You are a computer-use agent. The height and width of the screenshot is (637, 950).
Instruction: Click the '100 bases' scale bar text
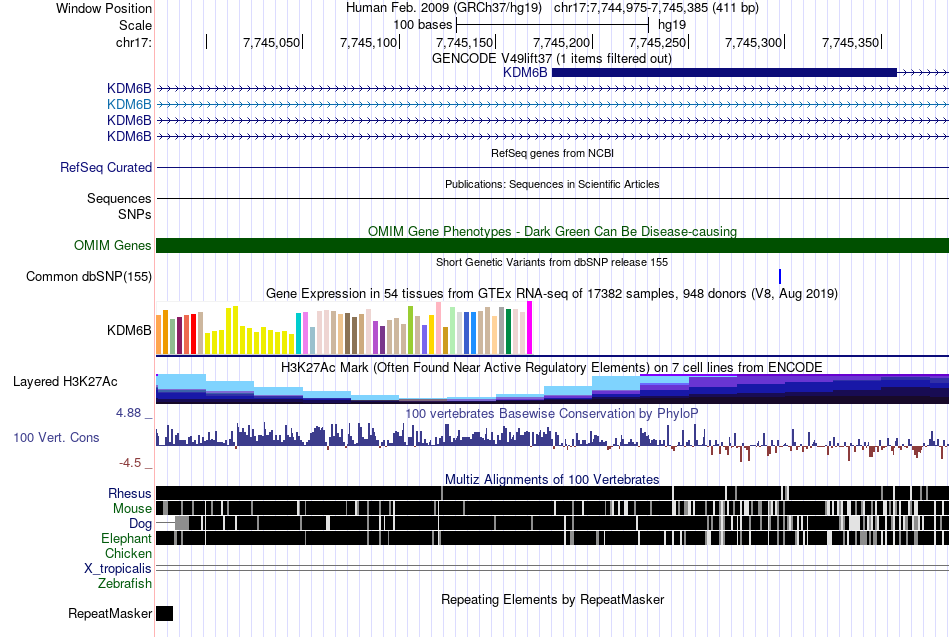423,25
